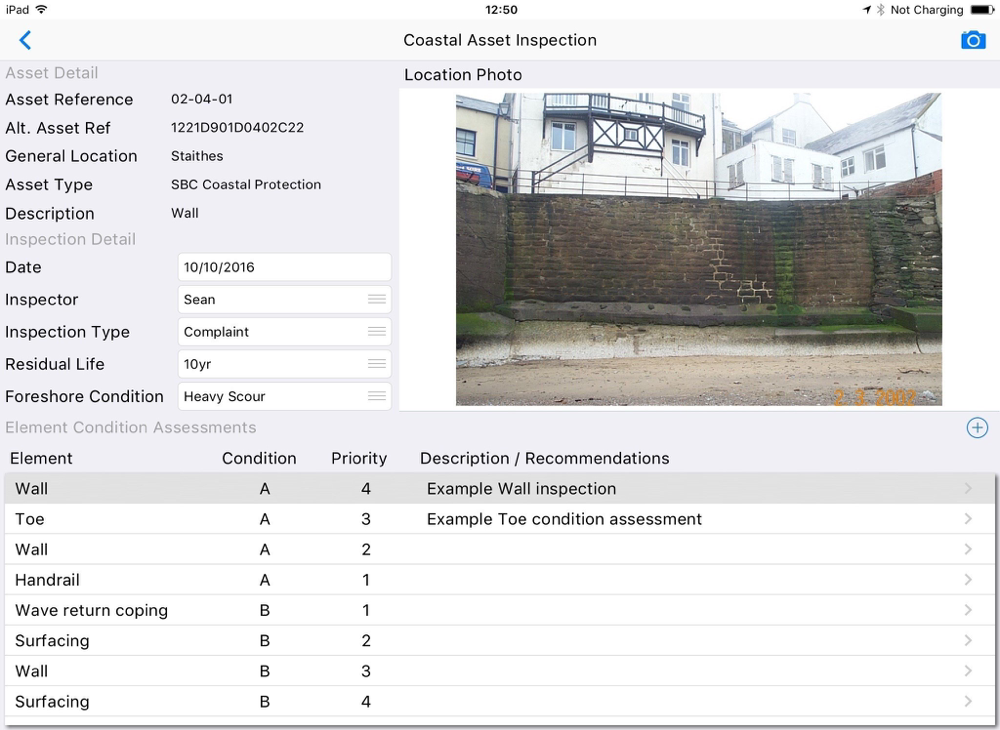Tap the location services arrow icon
Viewport: 1000px width, 730px height.
[x=867, y=10]
